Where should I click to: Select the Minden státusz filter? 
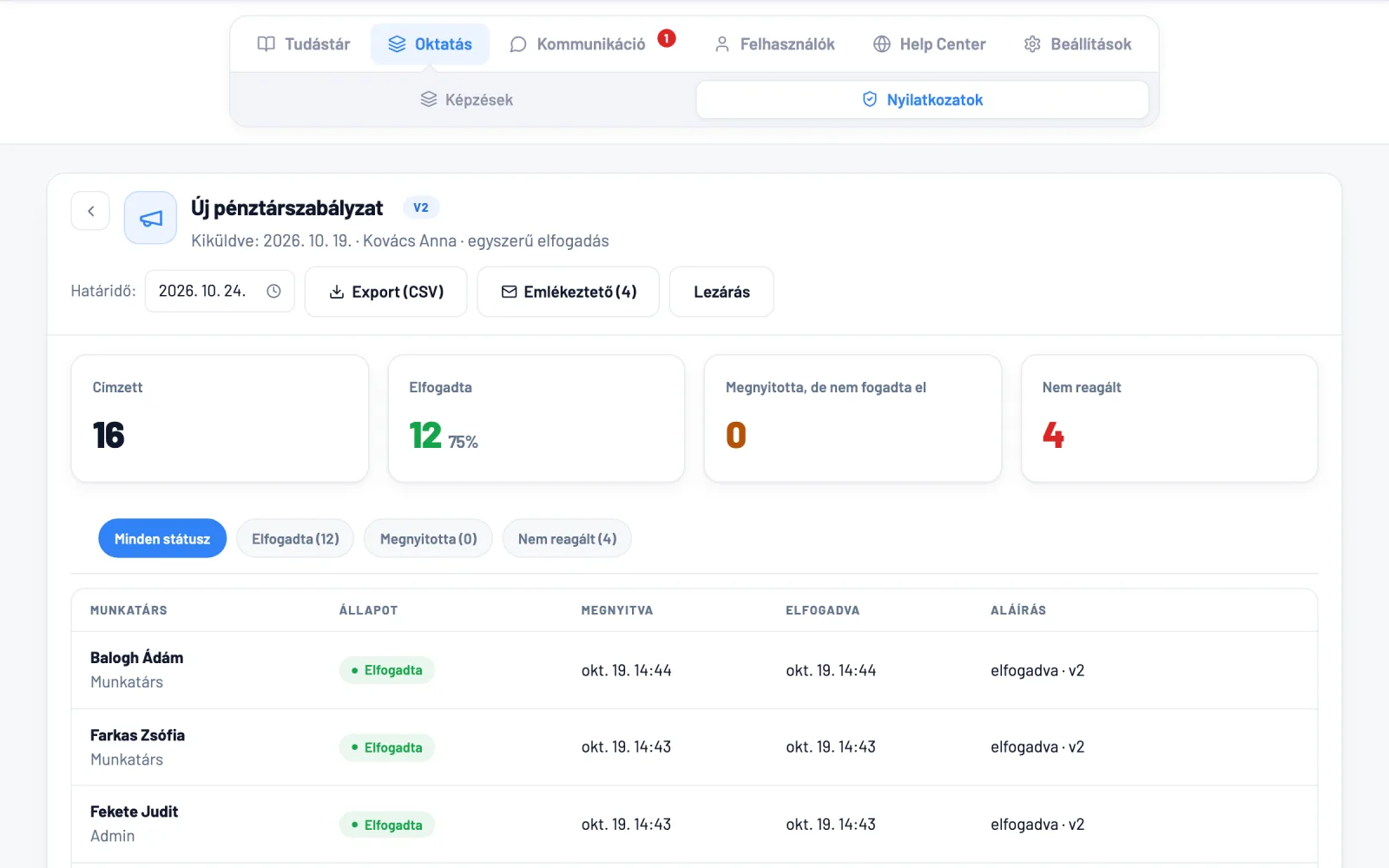pos(162,539)
